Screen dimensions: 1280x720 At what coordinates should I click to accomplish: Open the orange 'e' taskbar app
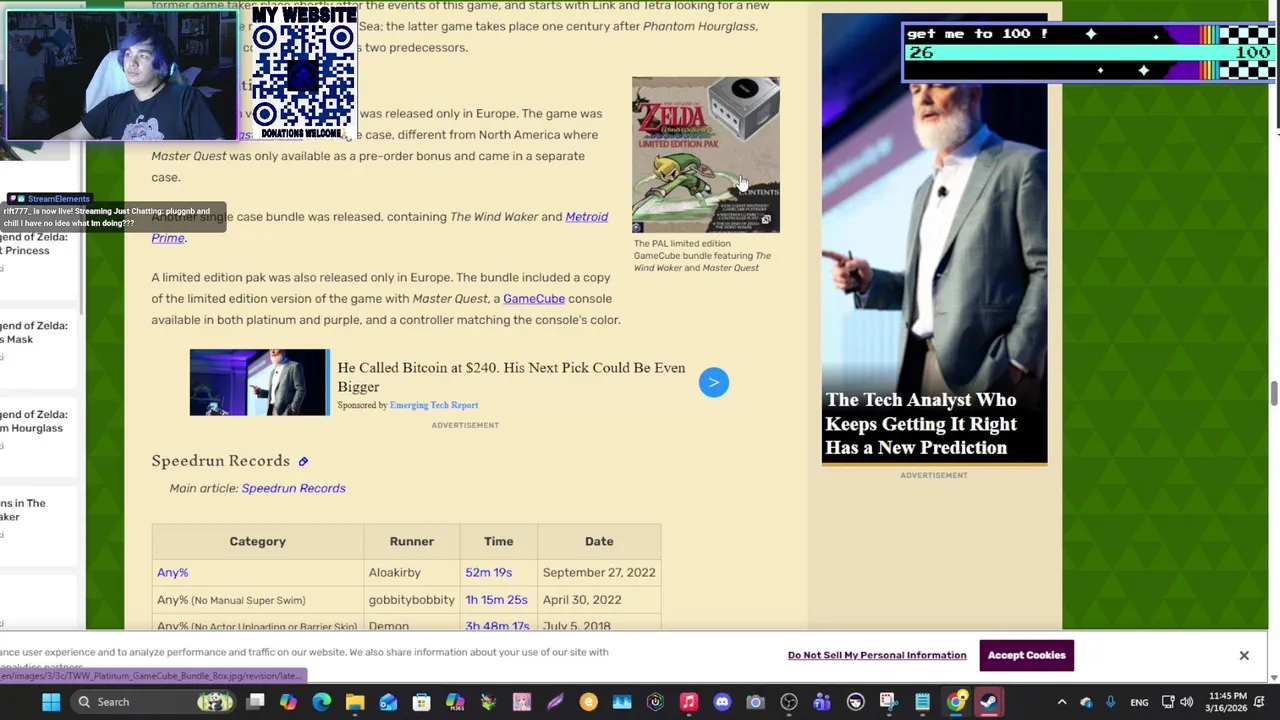(x=588, y=702)
